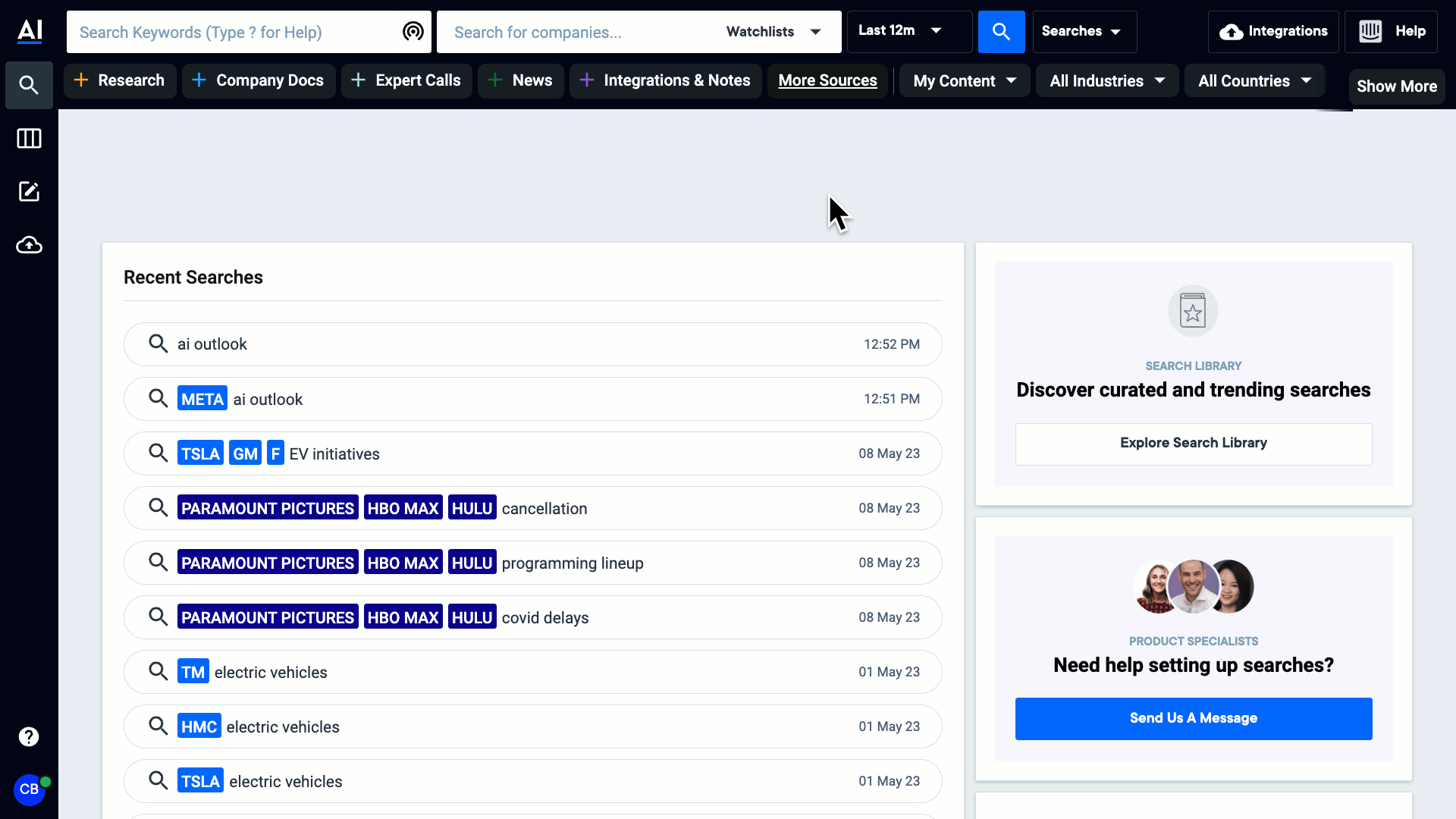Toggle the Integrations & Notes source filter
1456x819 pixels.
[665, 80]
